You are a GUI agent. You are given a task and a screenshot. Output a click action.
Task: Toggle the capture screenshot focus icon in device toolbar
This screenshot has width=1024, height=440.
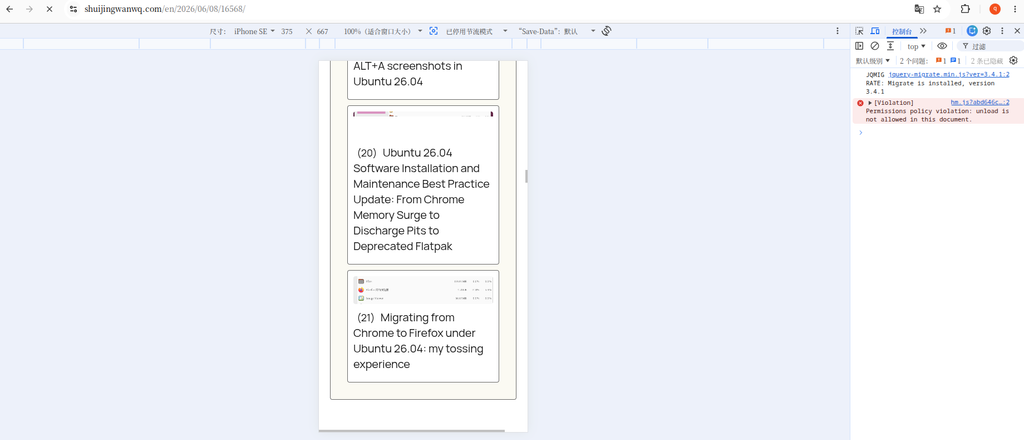(x=433, y=31)
